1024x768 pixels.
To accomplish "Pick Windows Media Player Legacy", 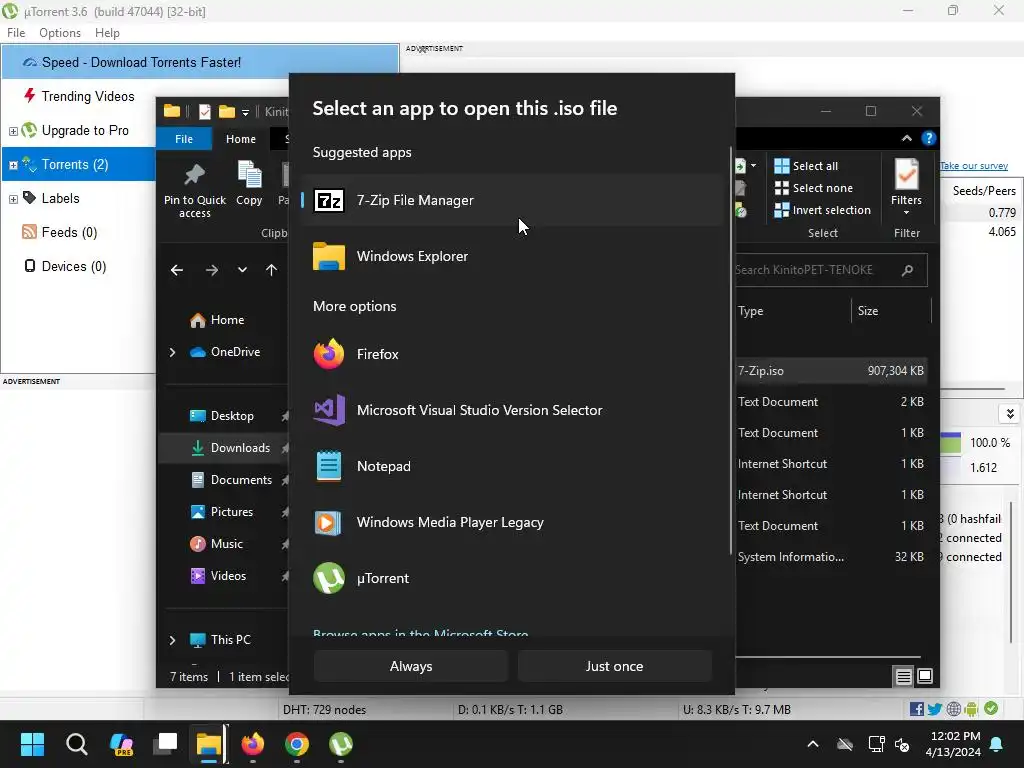I will point(512,522).
